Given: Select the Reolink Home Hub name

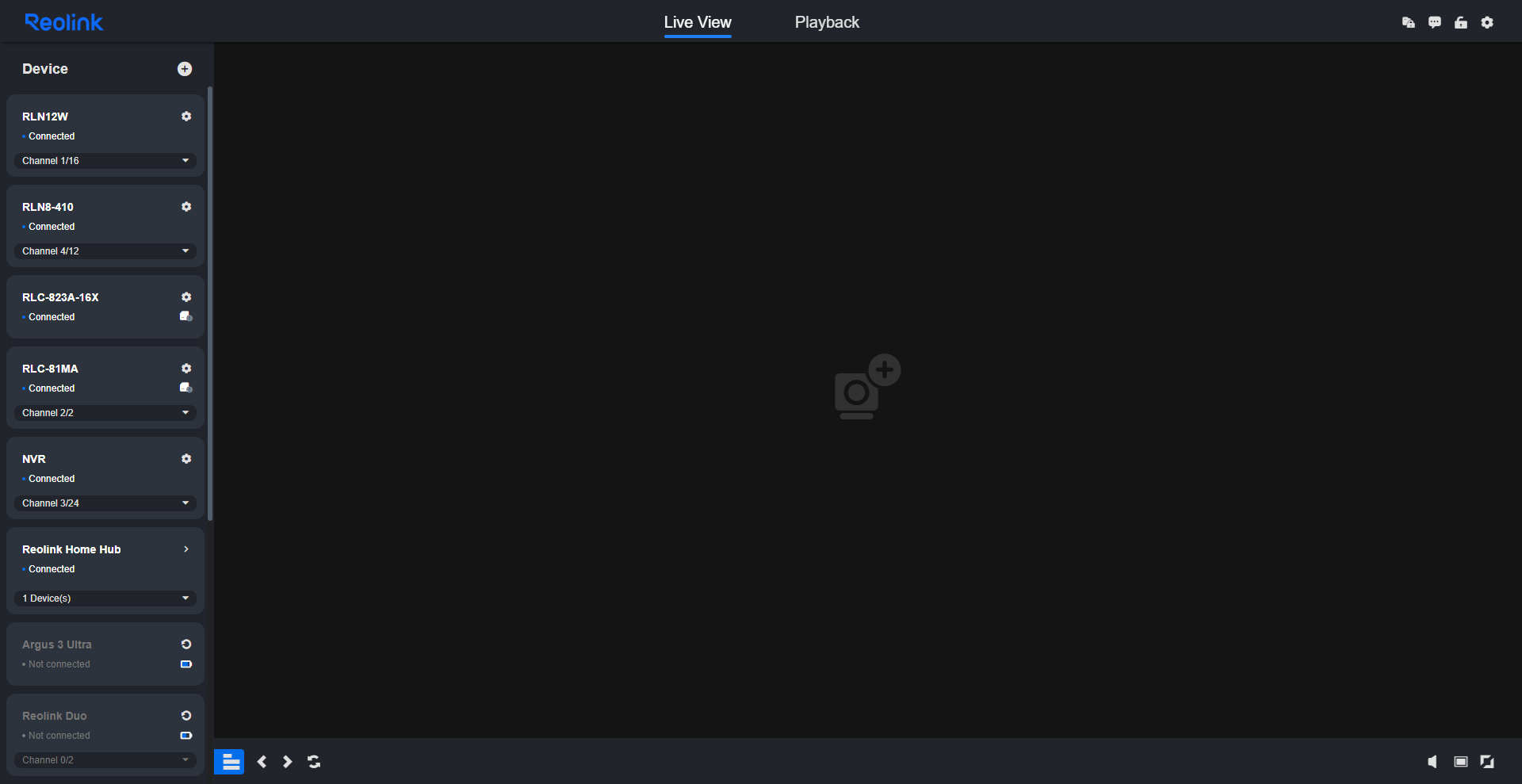Looking at the screenshot, I should click(x=71, y=549).
